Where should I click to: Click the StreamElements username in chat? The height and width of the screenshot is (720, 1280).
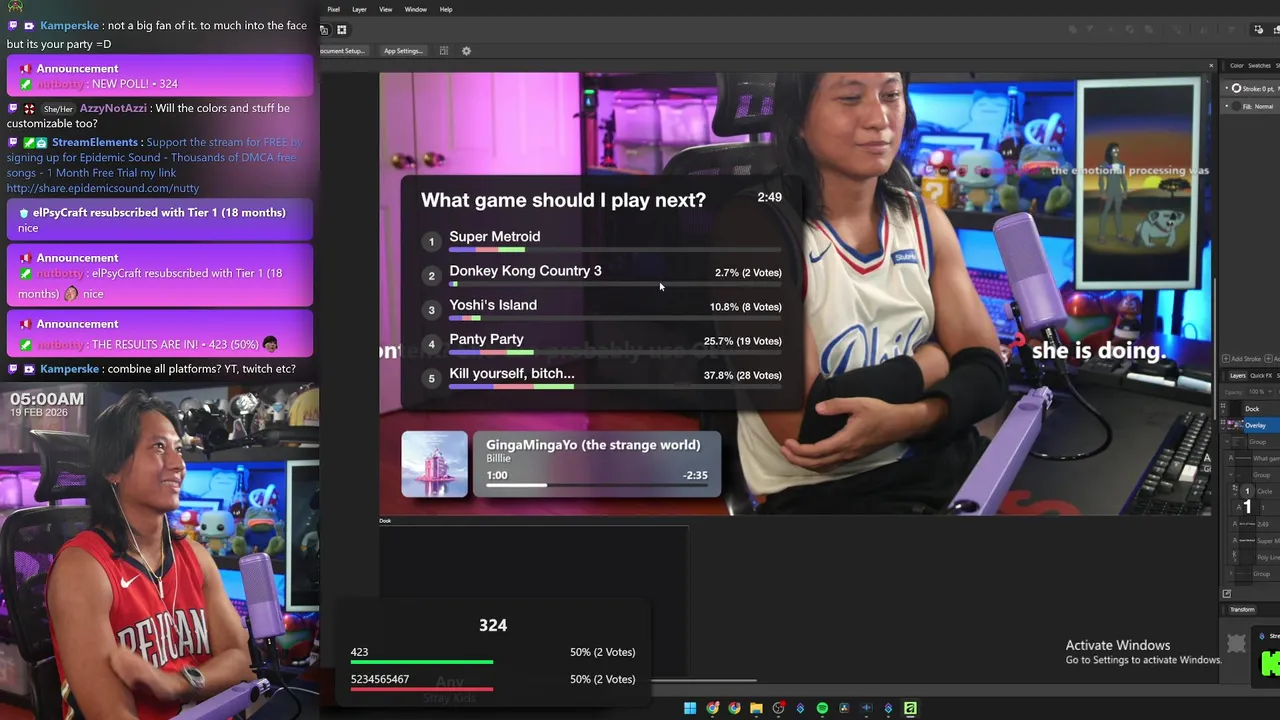95,142
